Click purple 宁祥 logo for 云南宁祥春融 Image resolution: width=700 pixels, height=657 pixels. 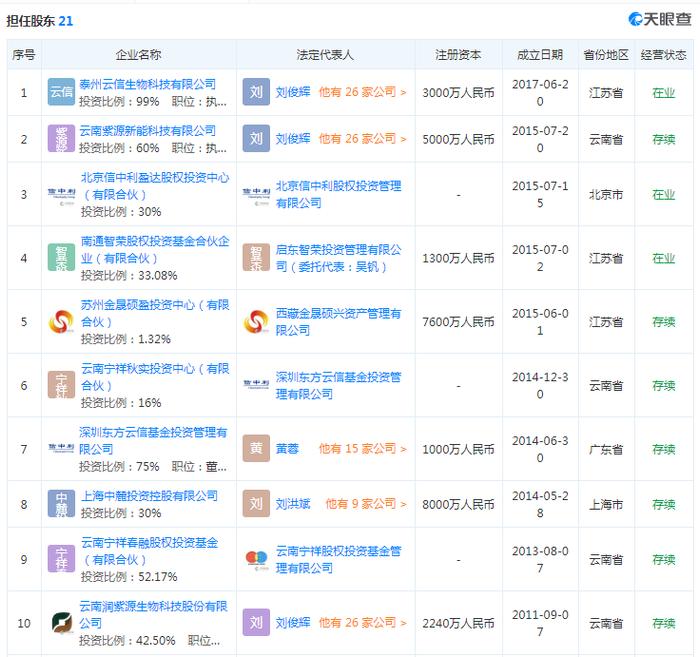tap(61, 559)
